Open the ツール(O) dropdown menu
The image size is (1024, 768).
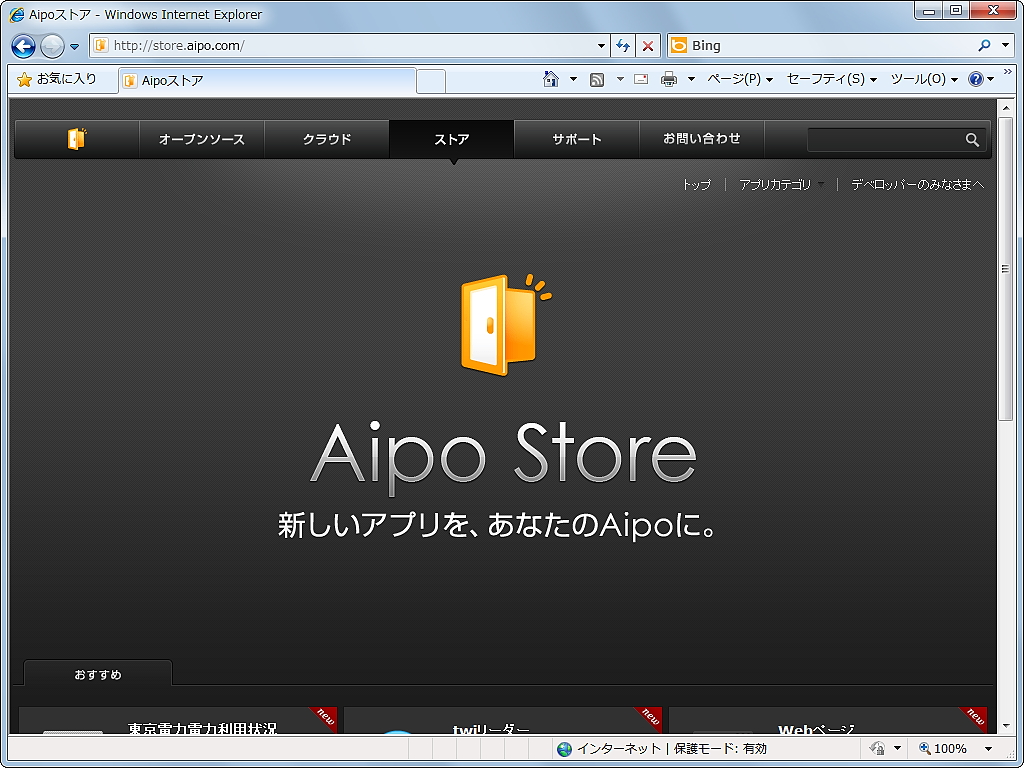click(918, 78)
